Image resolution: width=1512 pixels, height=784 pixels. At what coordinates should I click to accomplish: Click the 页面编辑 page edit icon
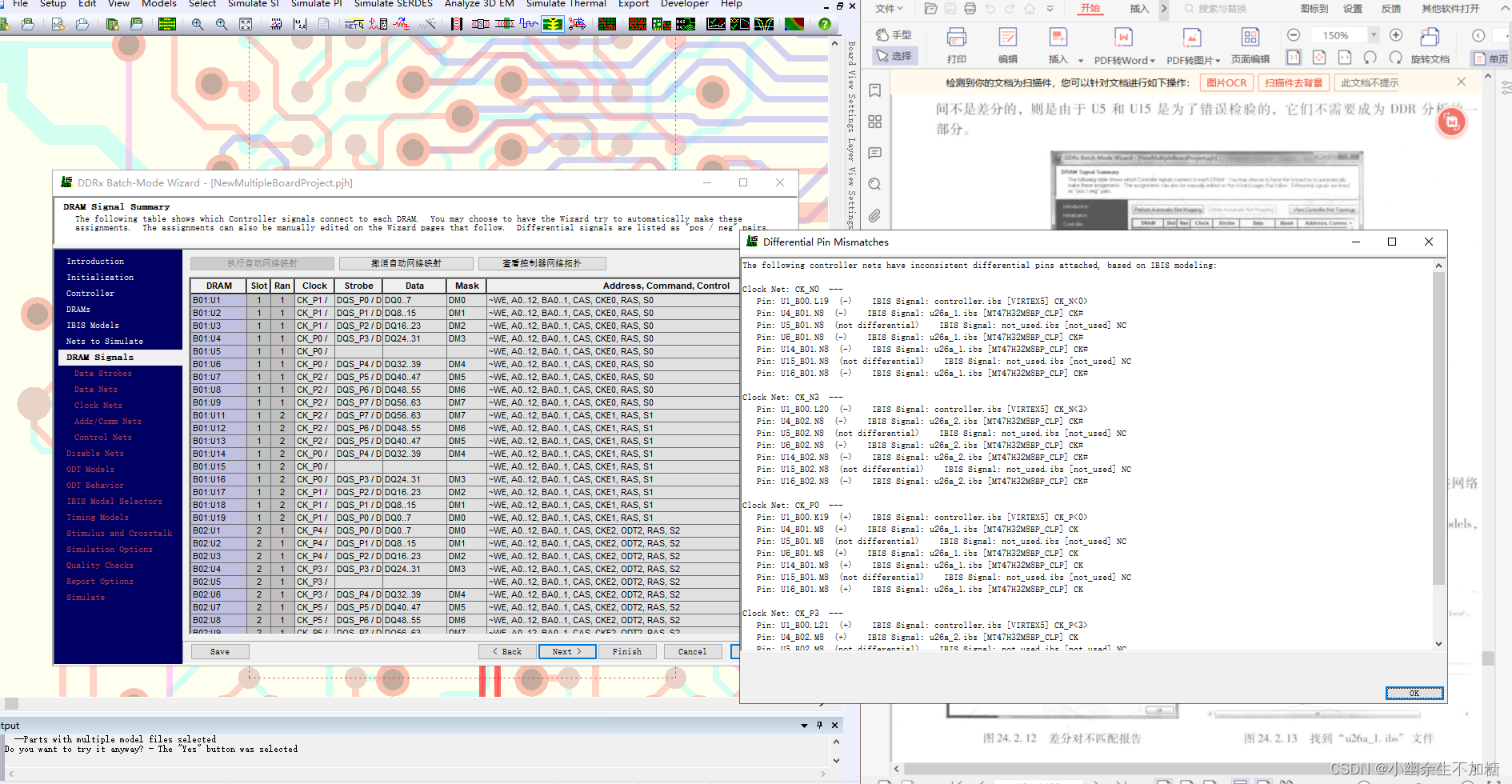1250,45
